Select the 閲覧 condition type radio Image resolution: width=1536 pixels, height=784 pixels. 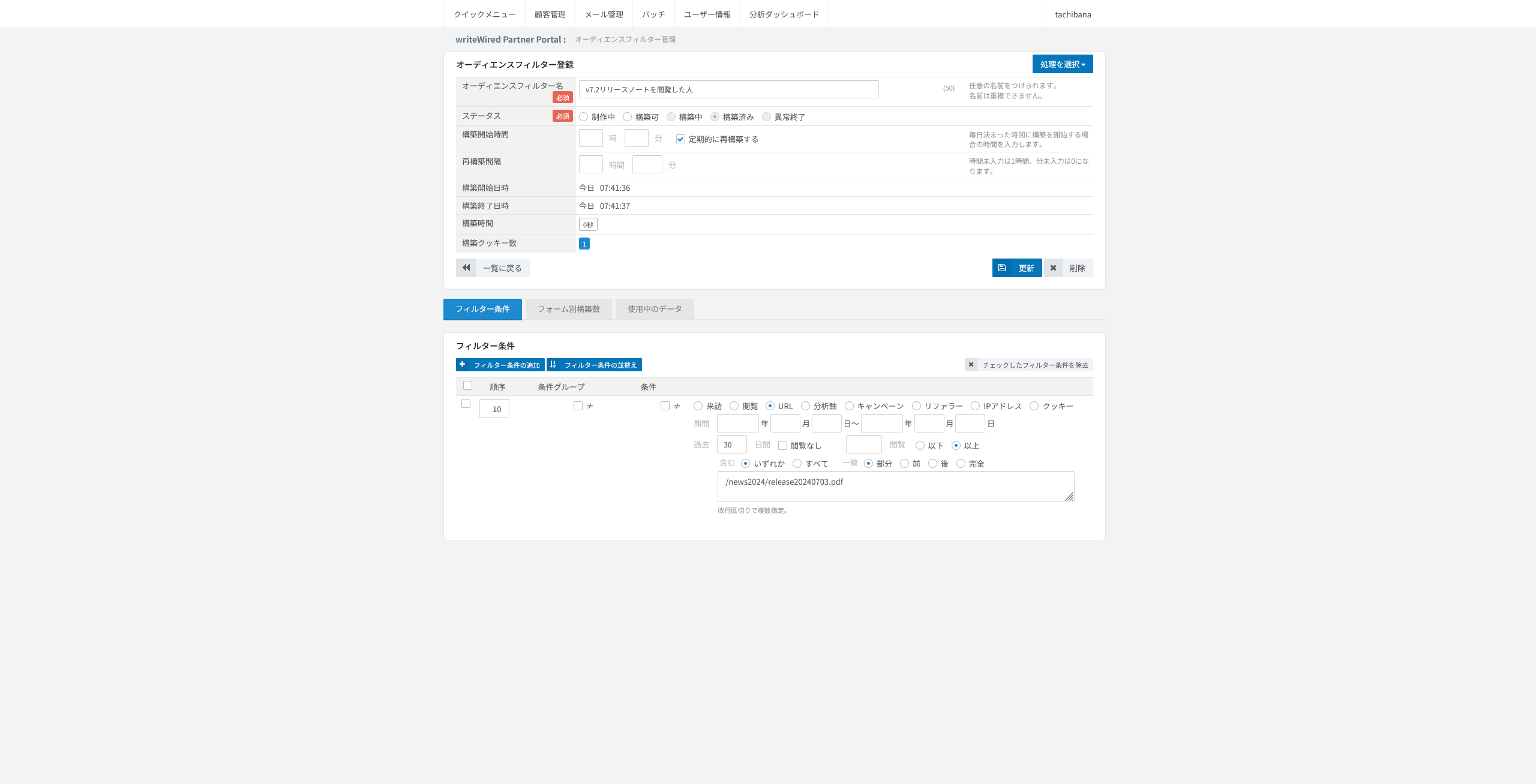[x=734, y=406]
